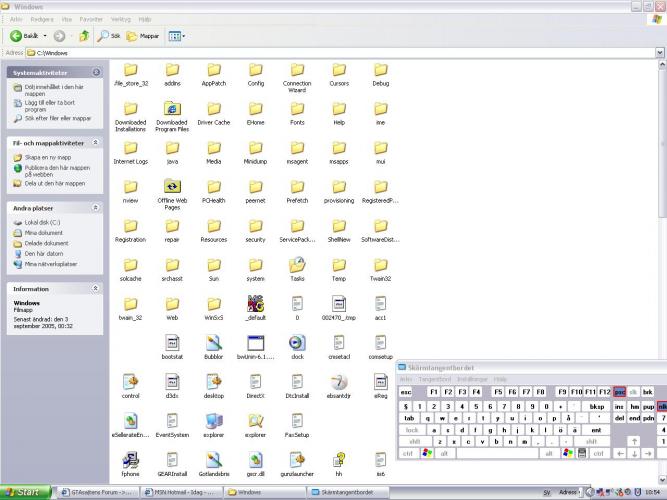
Task: Toggle the lock key on on-screen keyboard
Action: (412, 430)
